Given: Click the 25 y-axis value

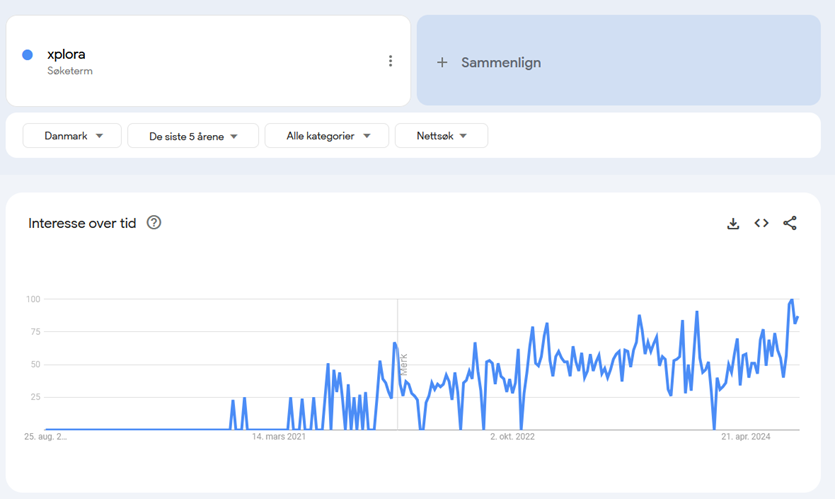Looking at the screenshot, I should [35, 397].
